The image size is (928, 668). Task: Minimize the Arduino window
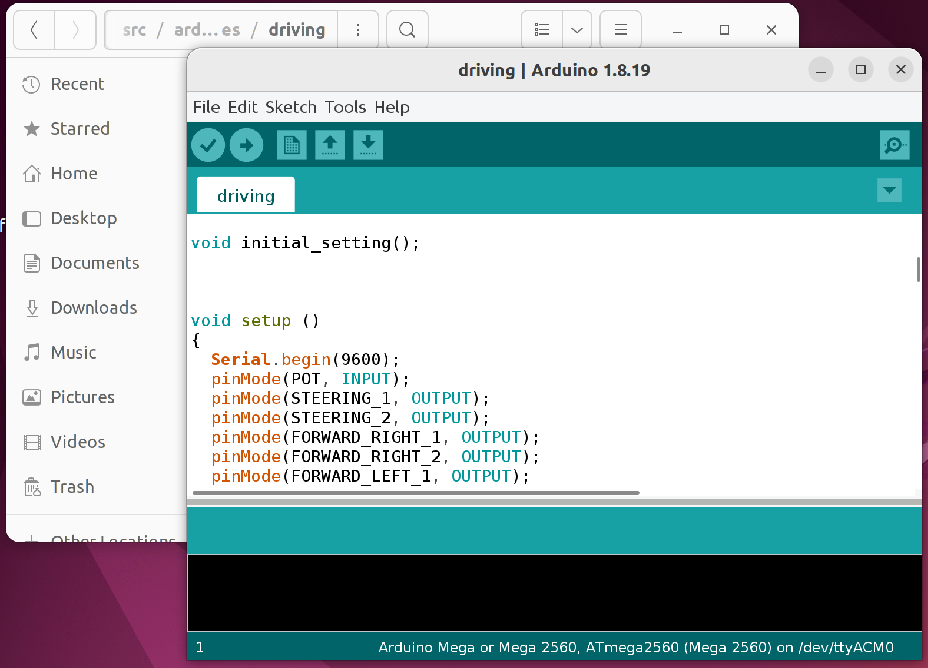(x=821, y=70)
